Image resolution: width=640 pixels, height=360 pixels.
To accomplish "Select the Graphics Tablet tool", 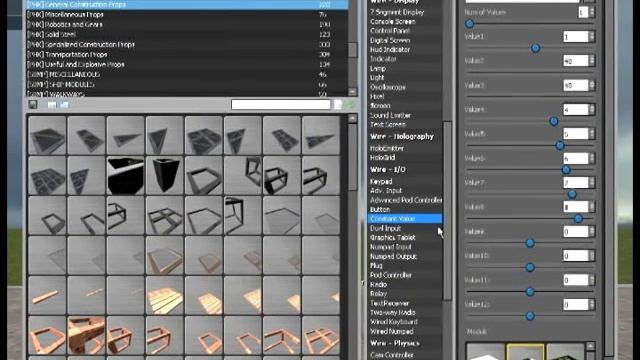I will pos(392,238).
